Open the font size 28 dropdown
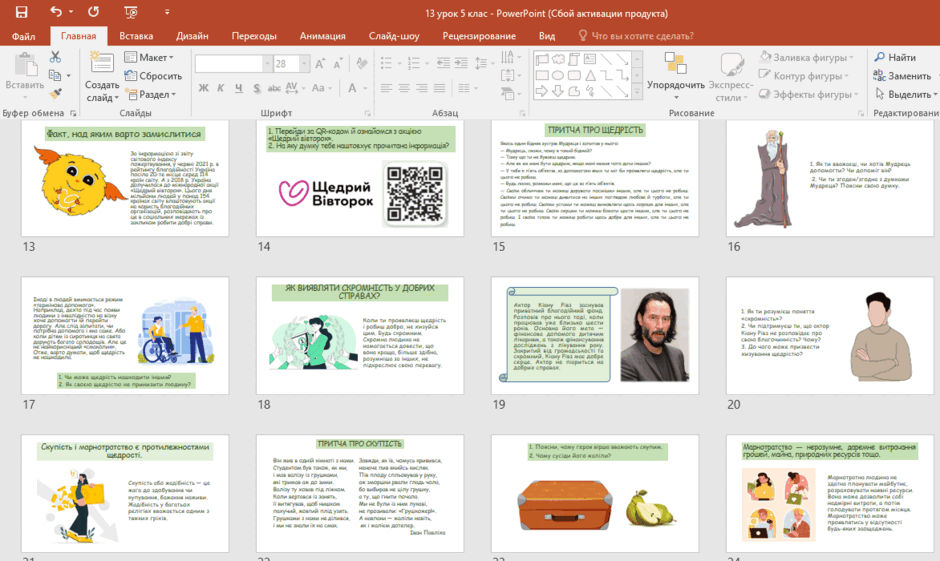 (x=304, y=64)
